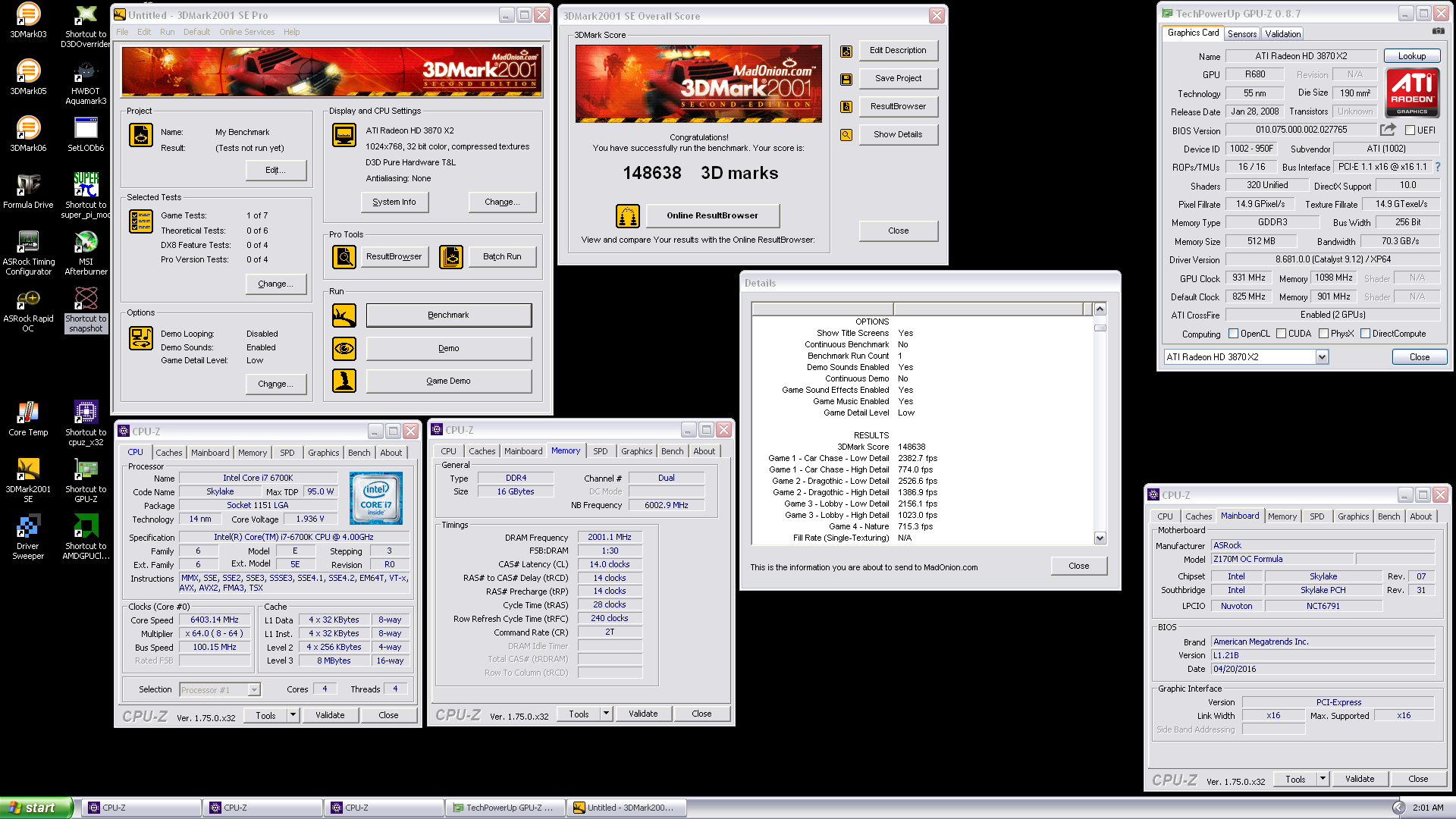Click Validate in the Mainboard CPU-Z window
Viewport: 1456px width, 819px height.
click(x=1359, y=779)
